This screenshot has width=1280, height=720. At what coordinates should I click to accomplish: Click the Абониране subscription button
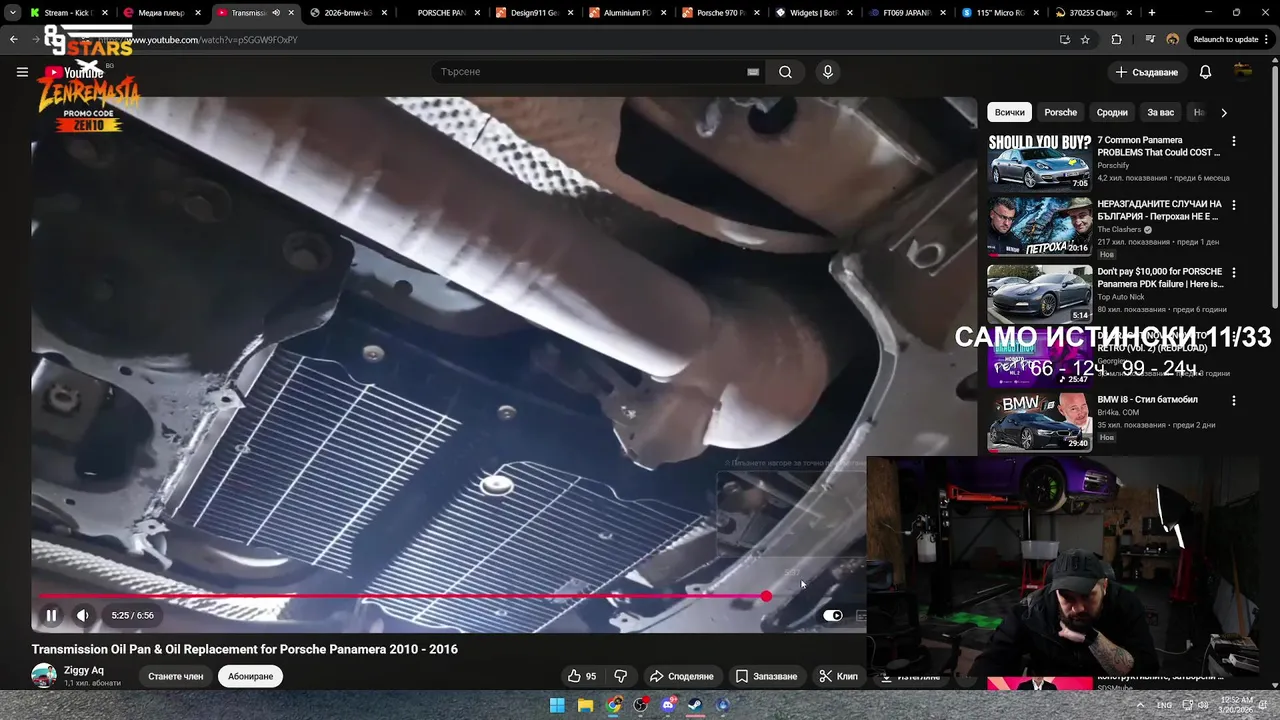(250, 676)
